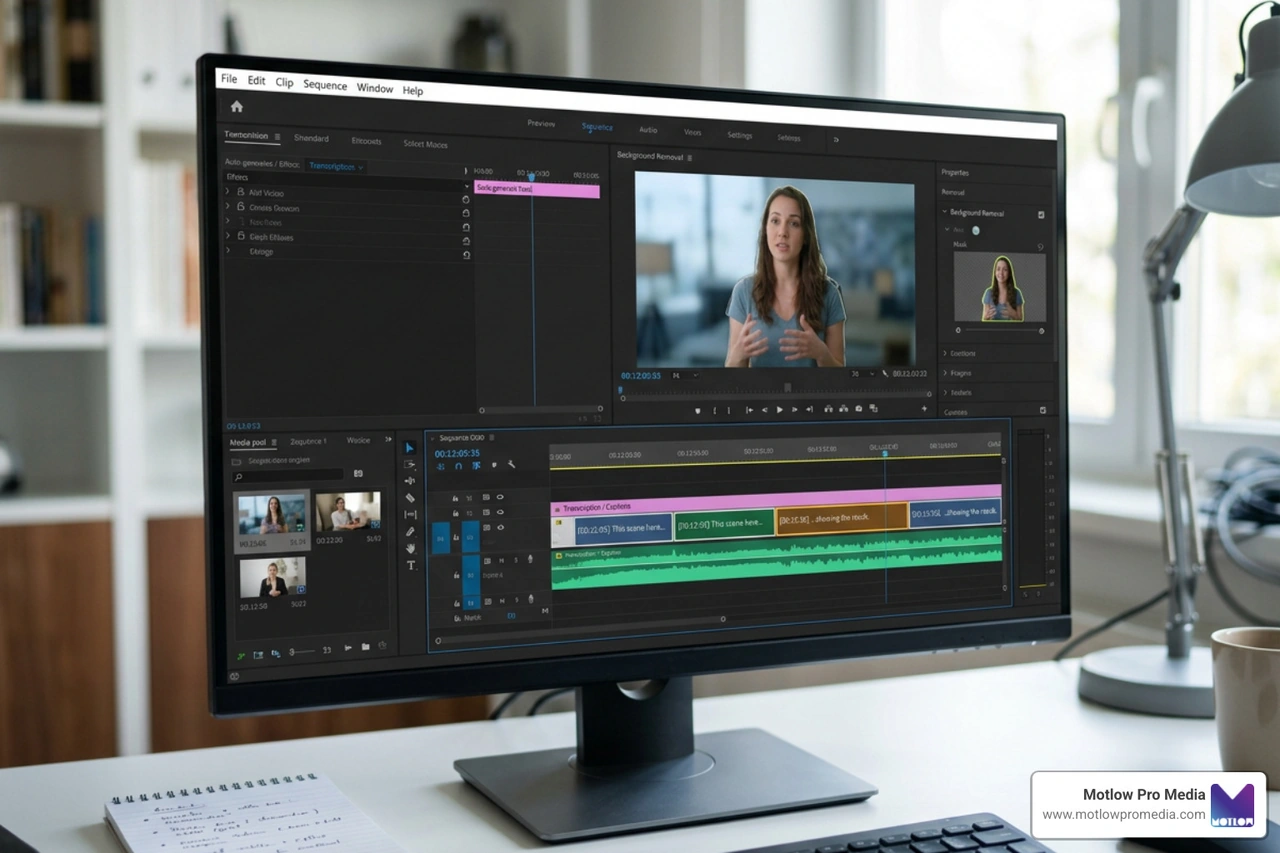Show more Media pool tabs with the chevrons
Screen dimensions: 1280x853
pyautogui.click(x=388, y=439)
